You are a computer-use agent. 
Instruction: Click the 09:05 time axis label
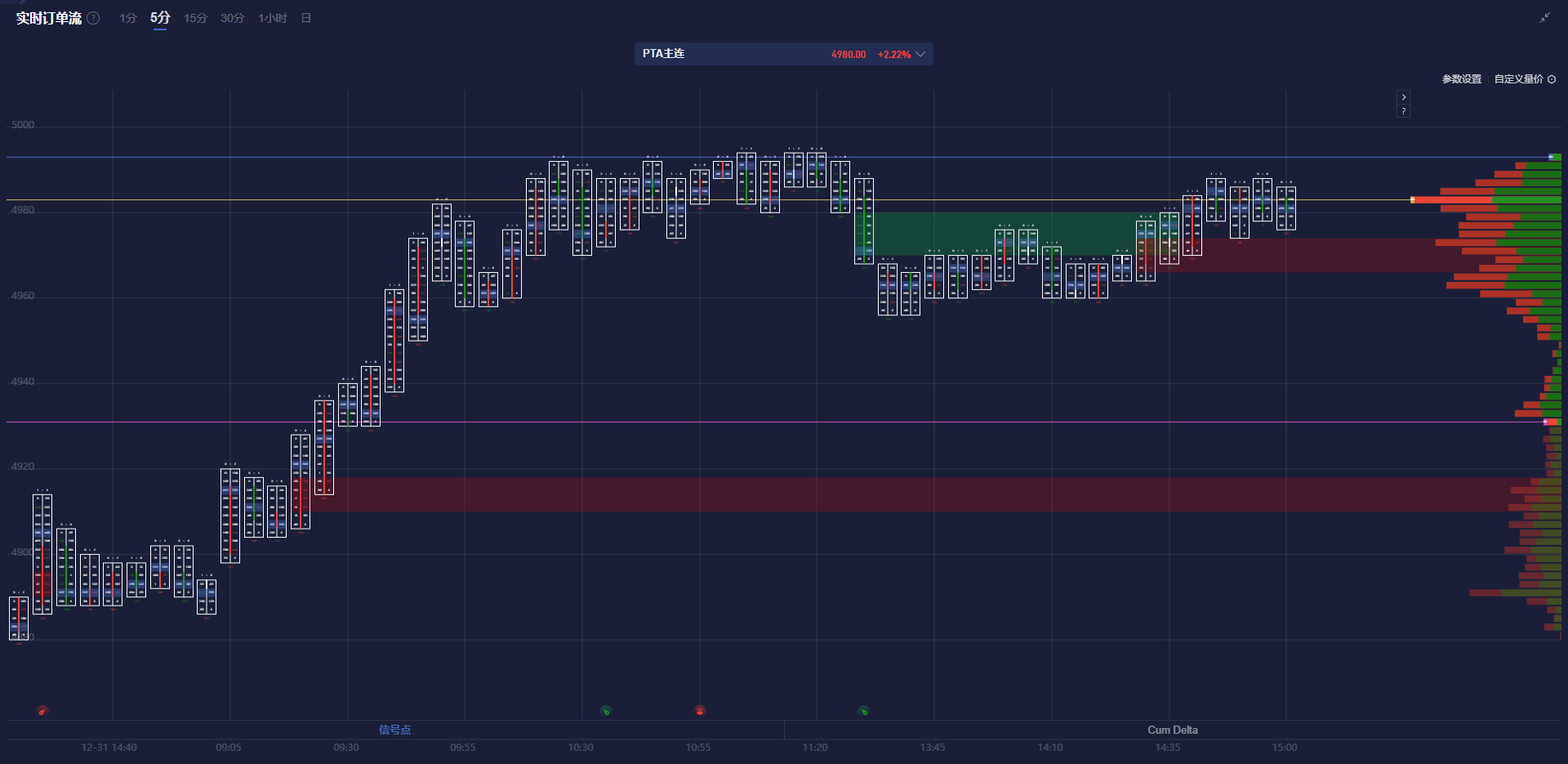pyautogui.click(x=229, y=748)
